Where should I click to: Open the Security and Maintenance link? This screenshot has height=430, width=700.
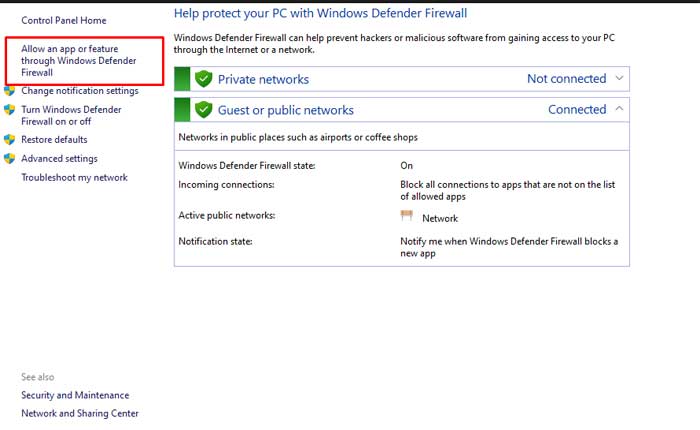tap(75, 395)
